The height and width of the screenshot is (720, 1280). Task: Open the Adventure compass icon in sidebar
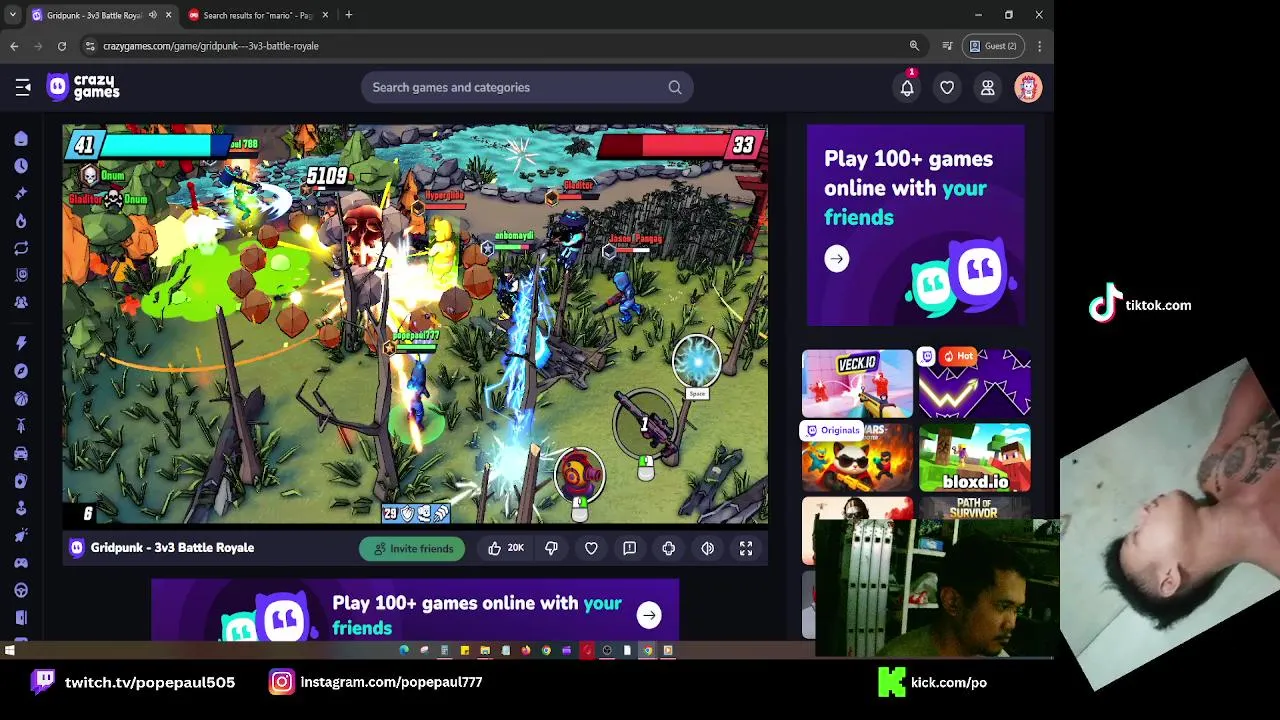21,371
